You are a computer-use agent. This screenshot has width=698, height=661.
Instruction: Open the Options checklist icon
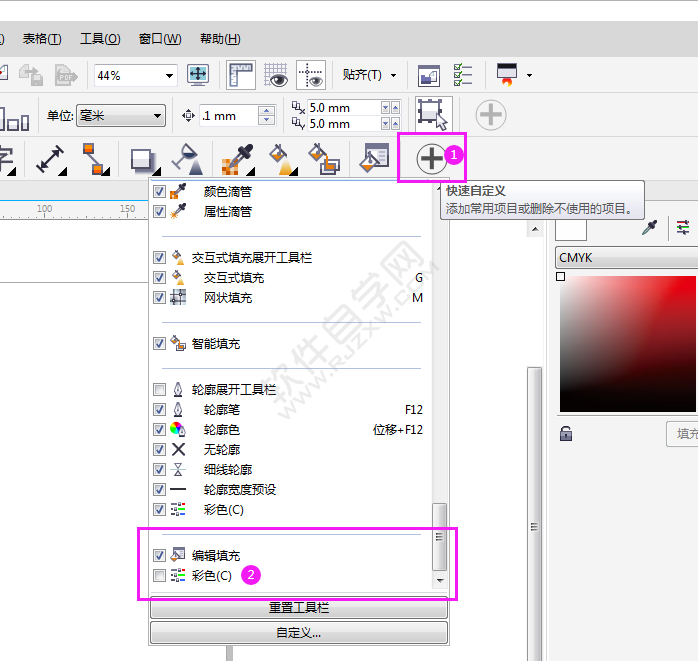coord(463,75)
